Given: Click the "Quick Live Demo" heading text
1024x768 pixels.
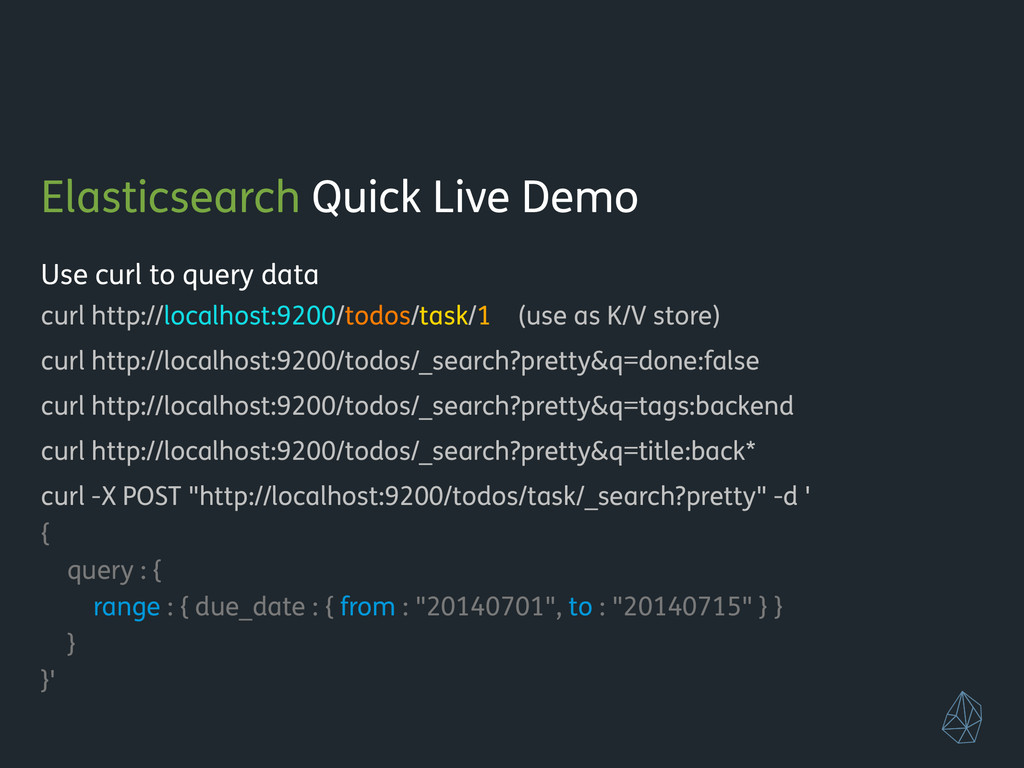Looking at the screenshot, I should pos(475,197).
